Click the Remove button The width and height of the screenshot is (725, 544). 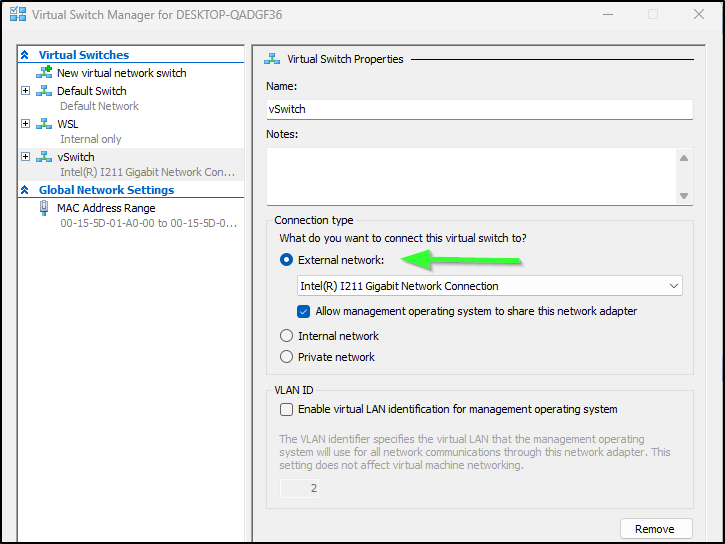click(656, 529)
